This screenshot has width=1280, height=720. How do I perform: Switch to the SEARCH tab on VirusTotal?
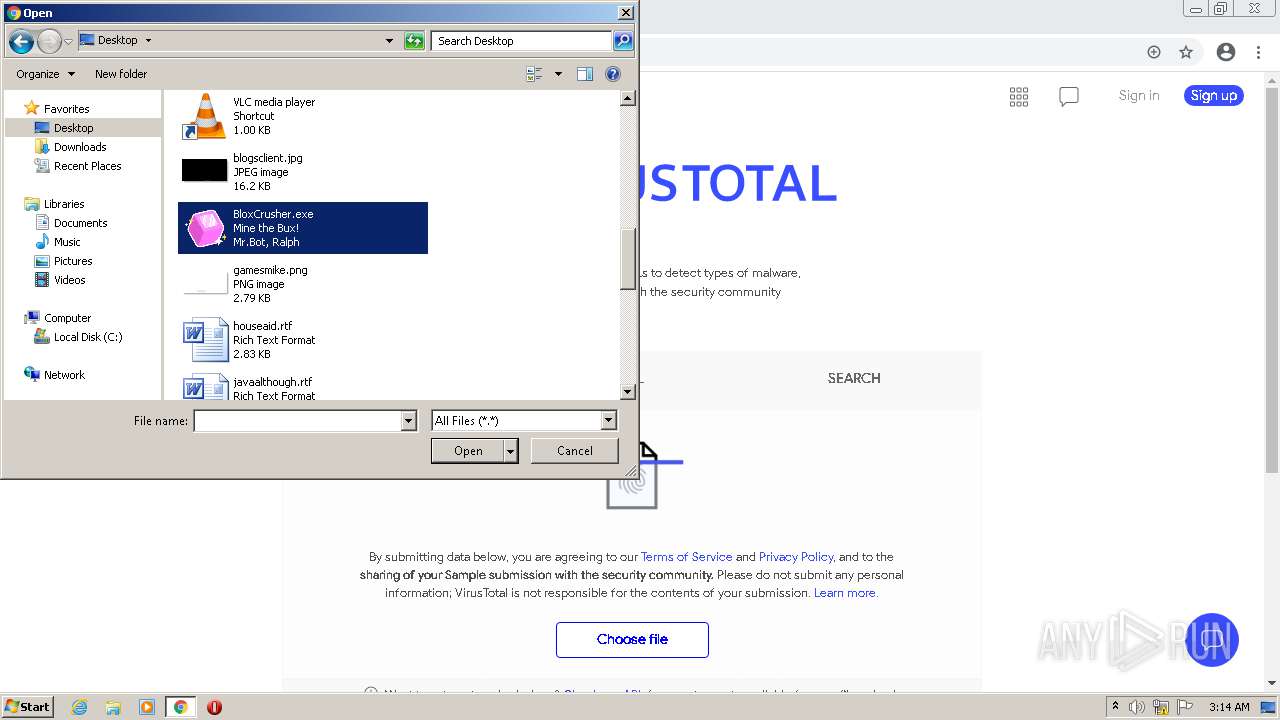tap(854, 378)
